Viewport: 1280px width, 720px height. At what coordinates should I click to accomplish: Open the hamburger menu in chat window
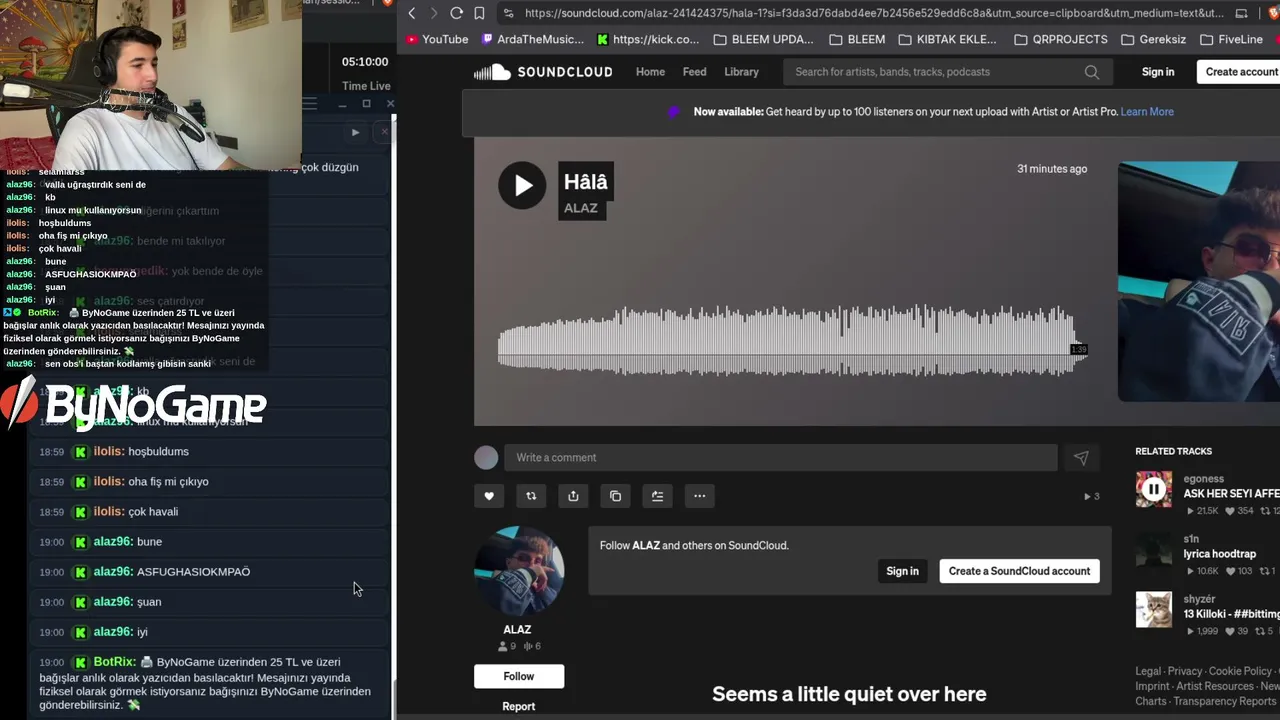click(x=309, y=104)
